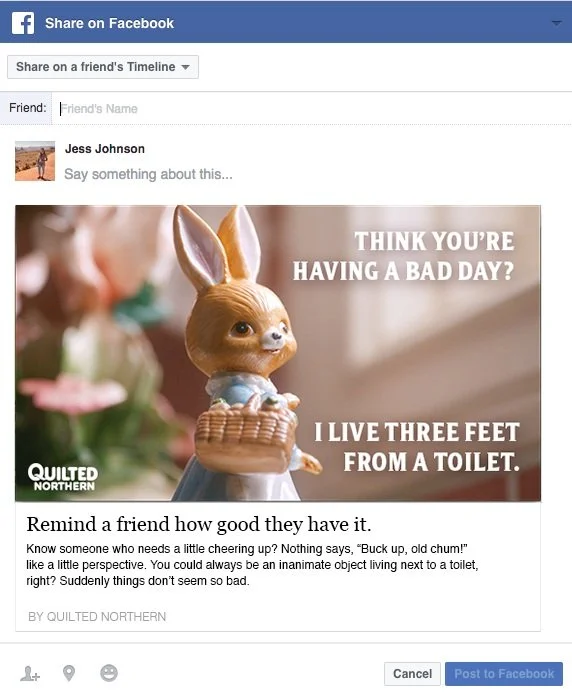Click the link description paragraph text
This screenshot has height=698, width=572.
click(x=252, y=564)
